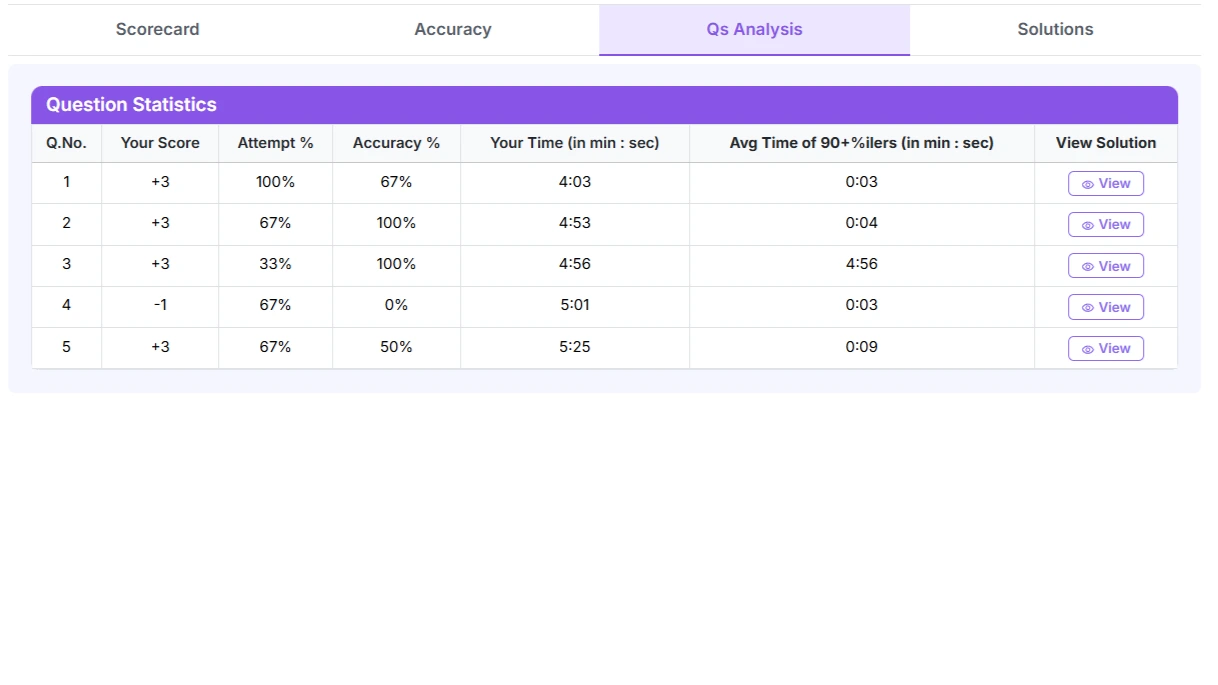
Task: Click the 0% accuracy cell for question 4
Action: [396, 305]
